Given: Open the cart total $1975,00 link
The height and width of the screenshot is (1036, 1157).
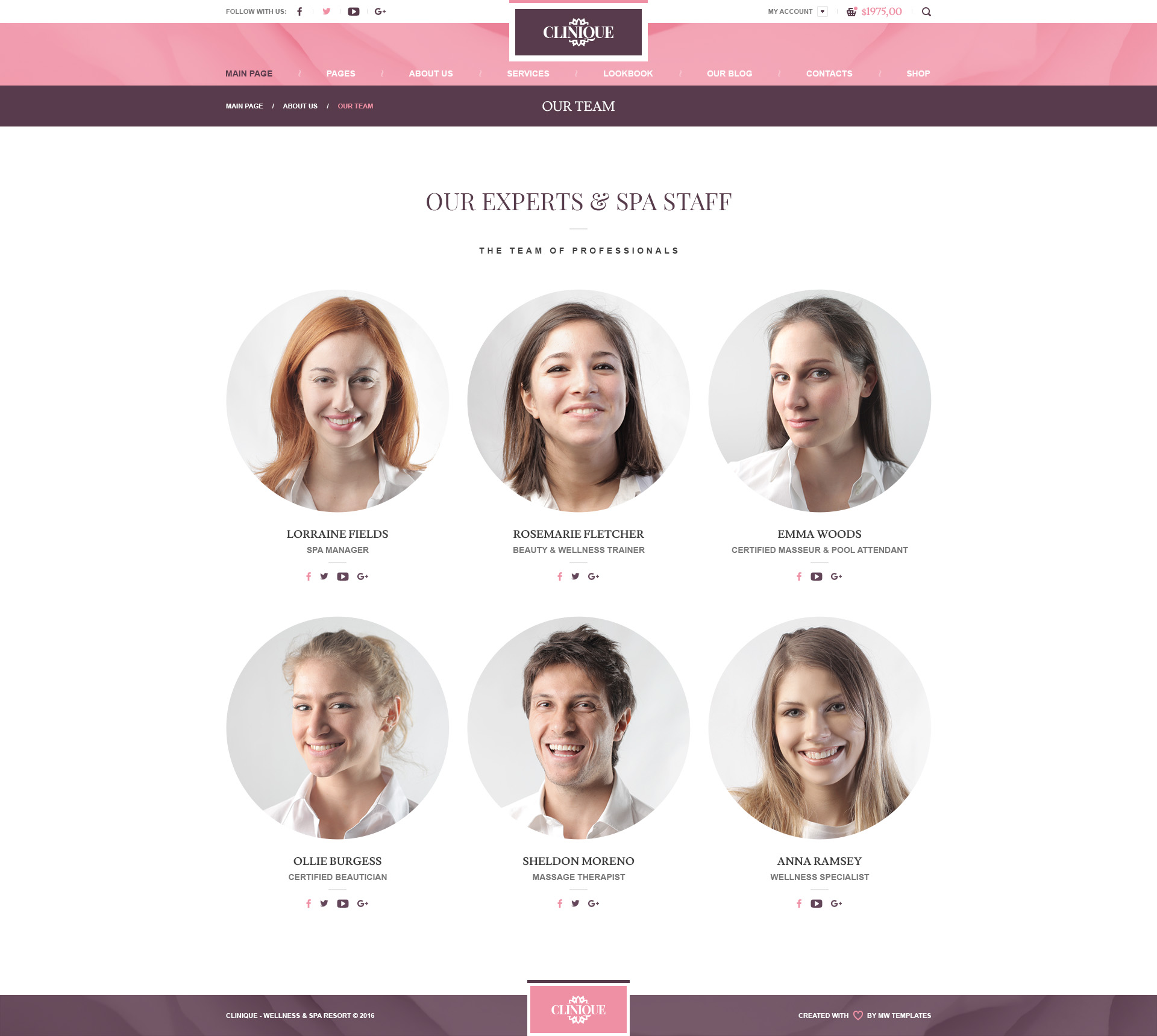Looking at the screenshot, I should coord(882,11).
